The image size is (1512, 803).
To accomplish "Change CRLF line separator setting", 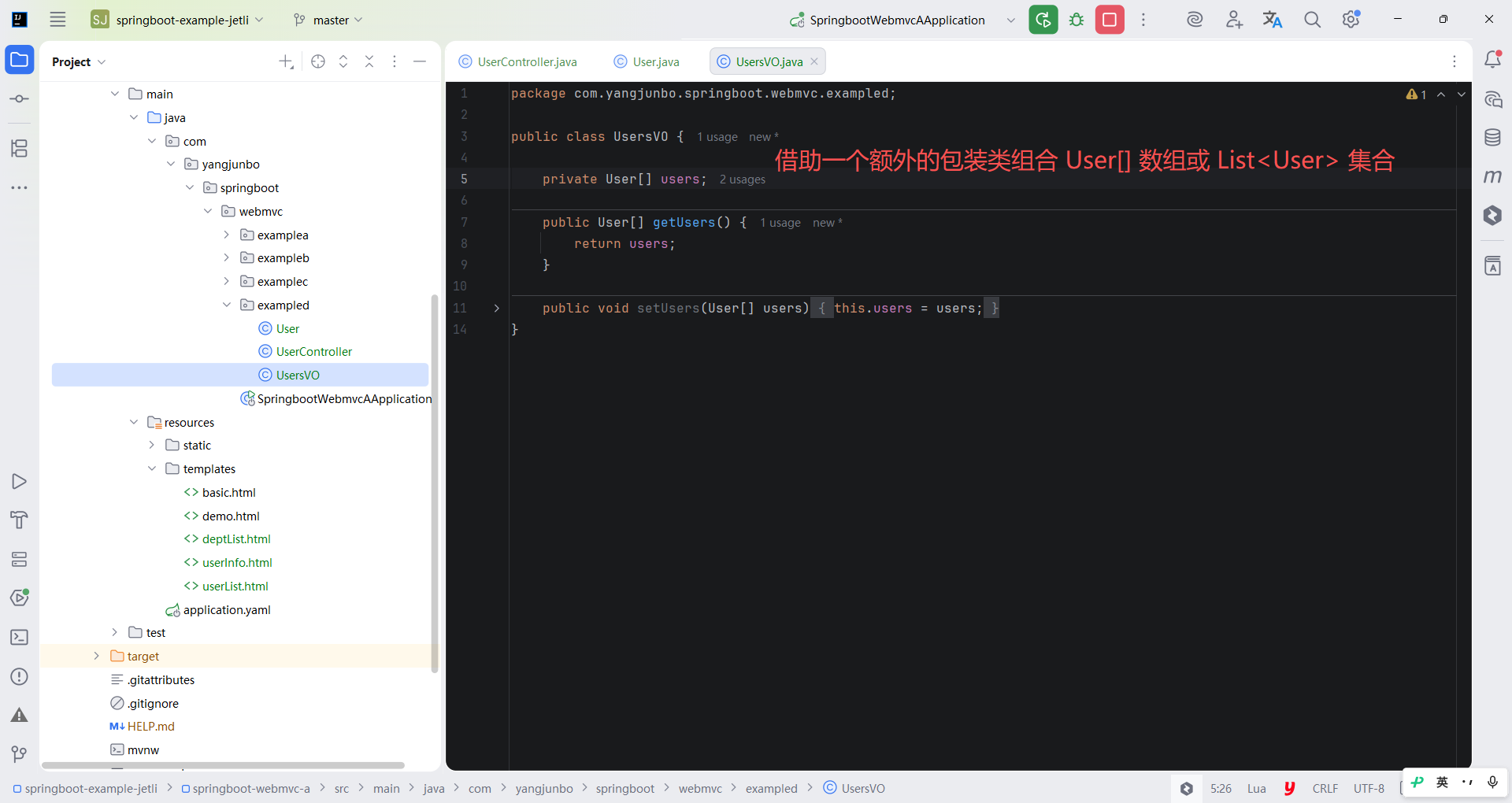I will [1325, 788].
